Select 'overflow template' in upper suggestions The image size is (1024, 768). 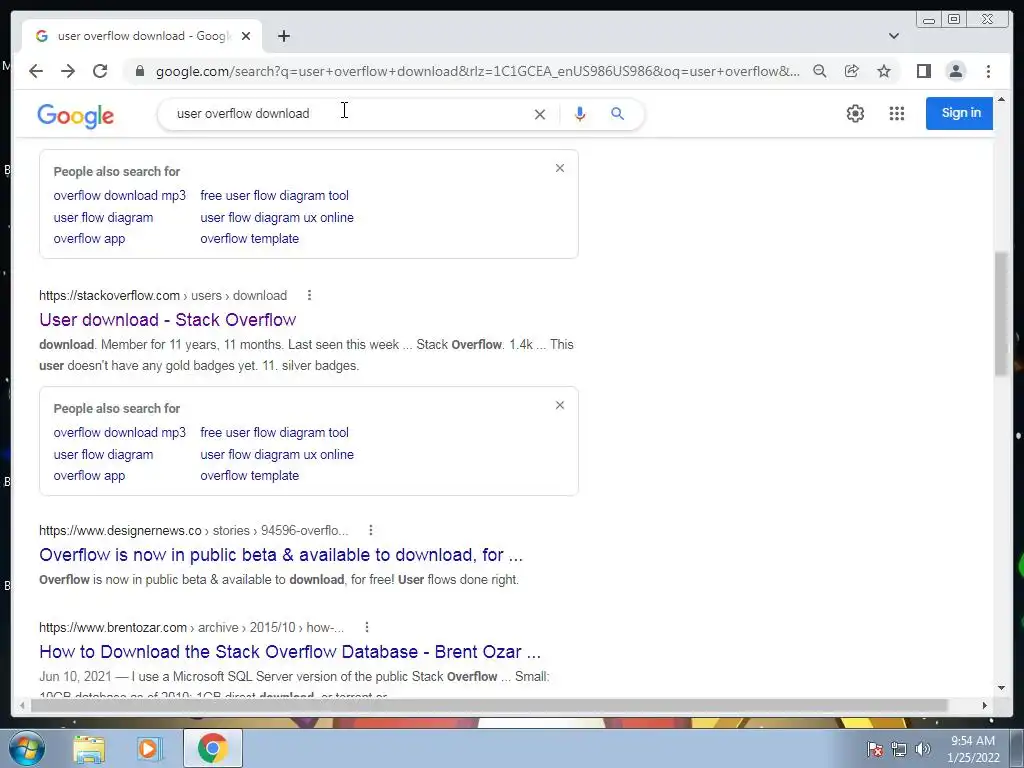pos(249,238)
